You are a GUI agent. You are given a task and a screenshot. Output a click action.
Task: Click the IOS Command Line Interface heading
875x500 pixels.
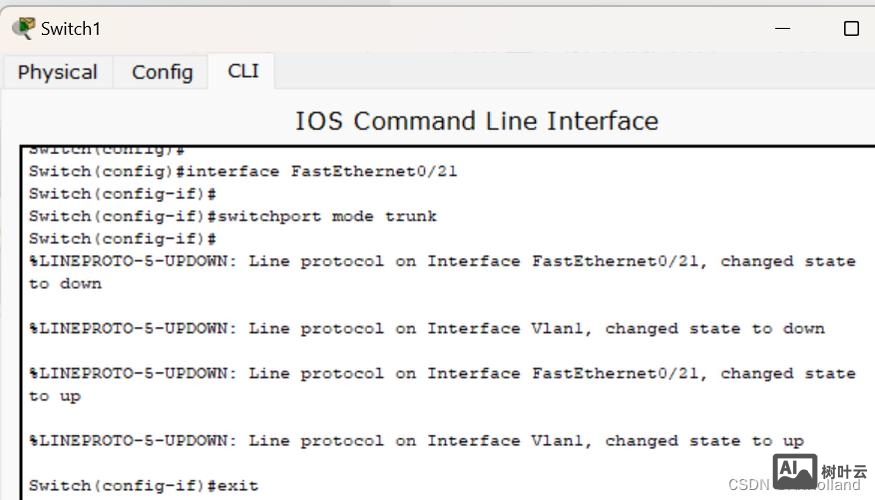point(476,121)
